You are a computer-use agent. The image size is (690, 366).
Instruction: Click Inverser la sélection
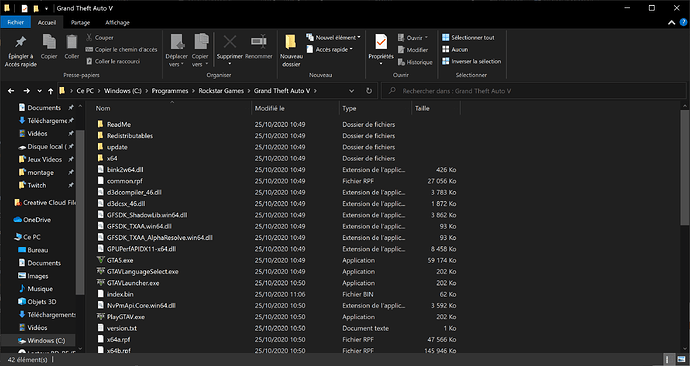[x=471, y=62]
